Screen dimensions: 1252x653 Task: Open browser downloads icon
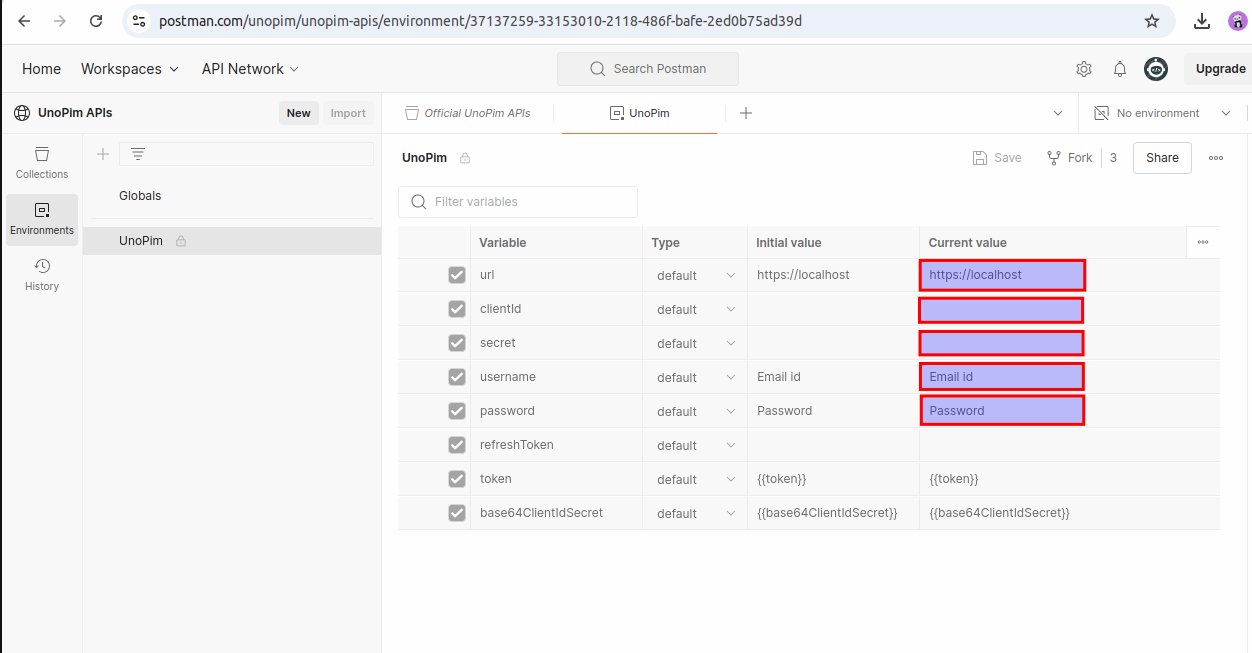coord(1202,21)
